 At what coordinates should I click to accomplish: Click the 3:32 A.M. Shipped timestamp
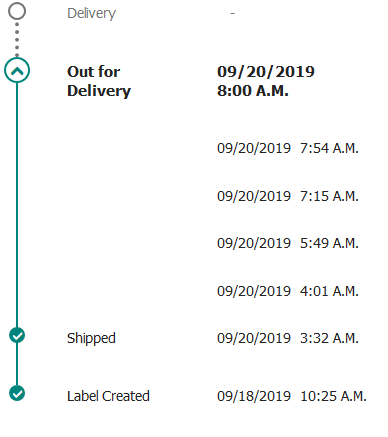click(x=288, y=338)
